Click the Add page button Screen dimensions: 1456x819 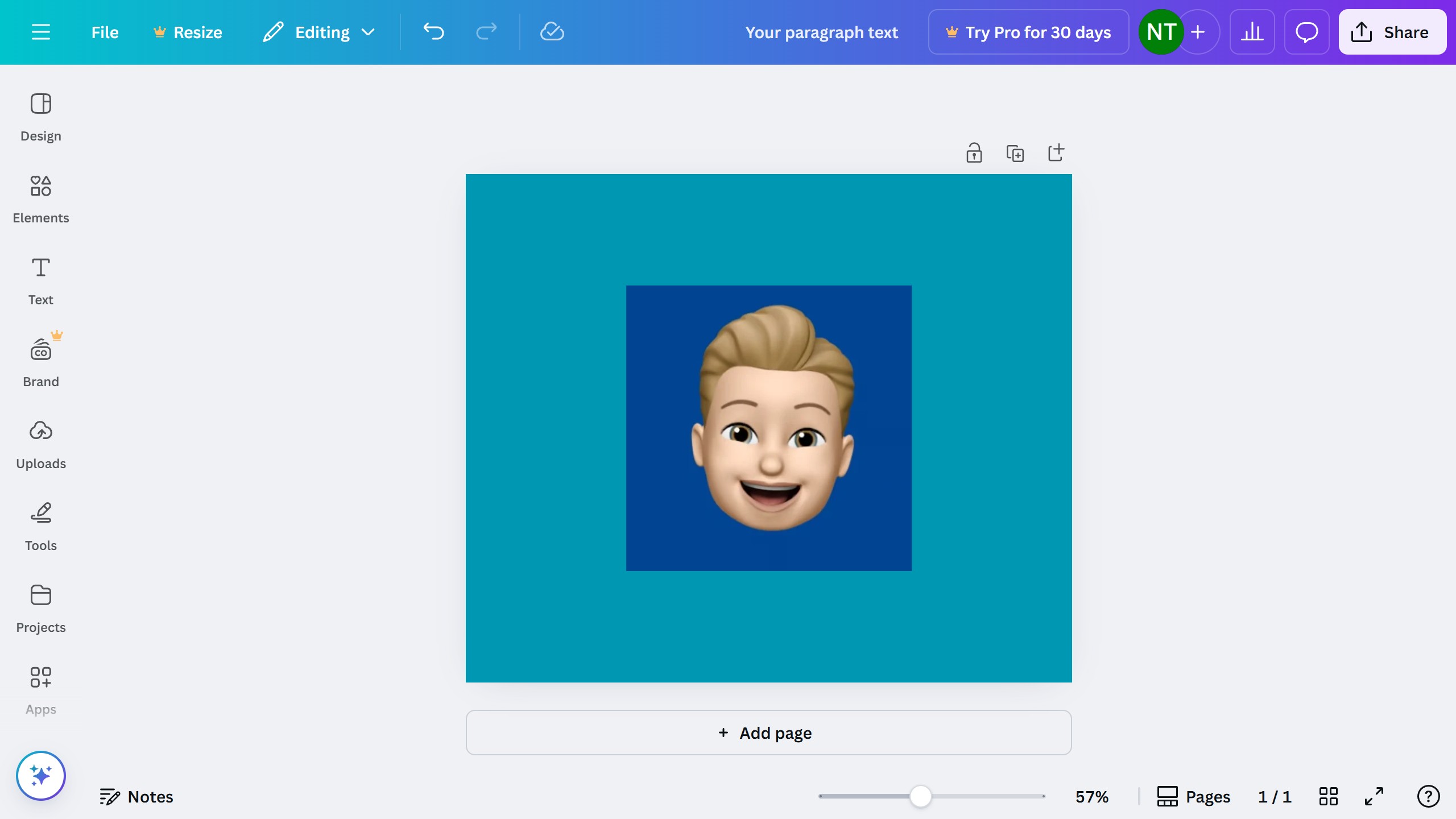click(x=768, y=733)
